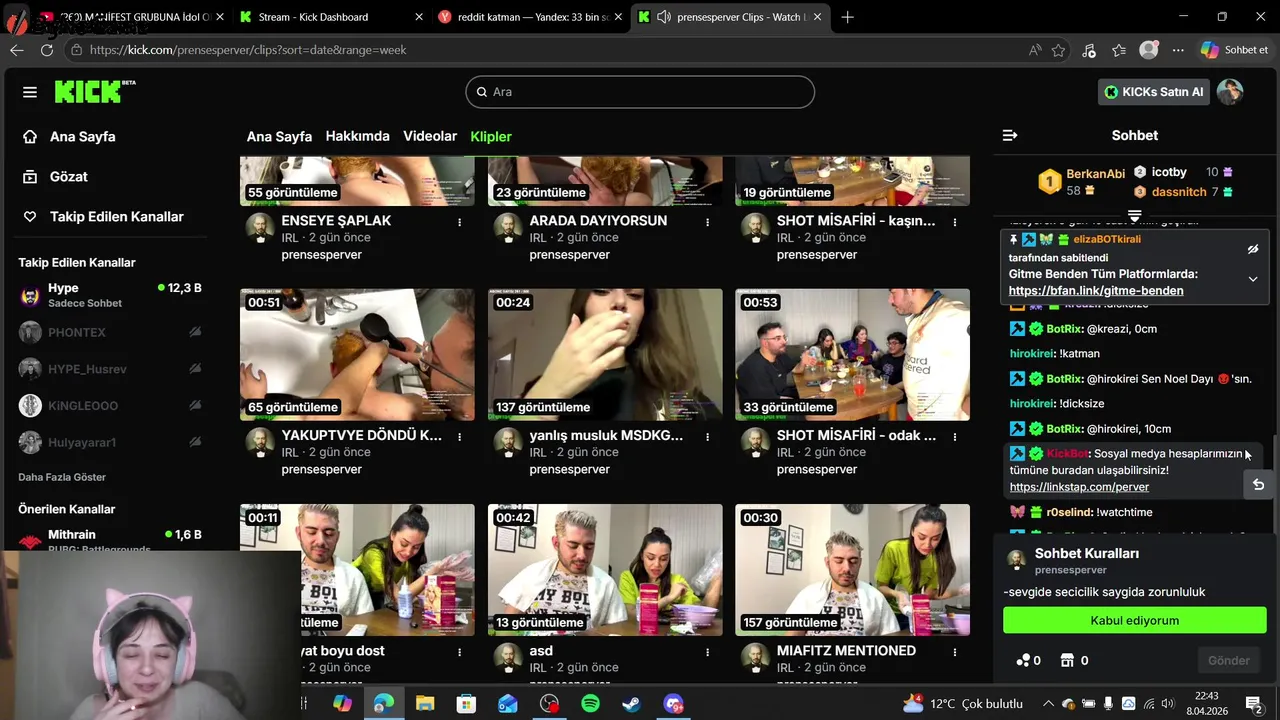This screenshot has height=720, width=1280.
Task: Open Hype channel in followed list
Action: [110, 295]
